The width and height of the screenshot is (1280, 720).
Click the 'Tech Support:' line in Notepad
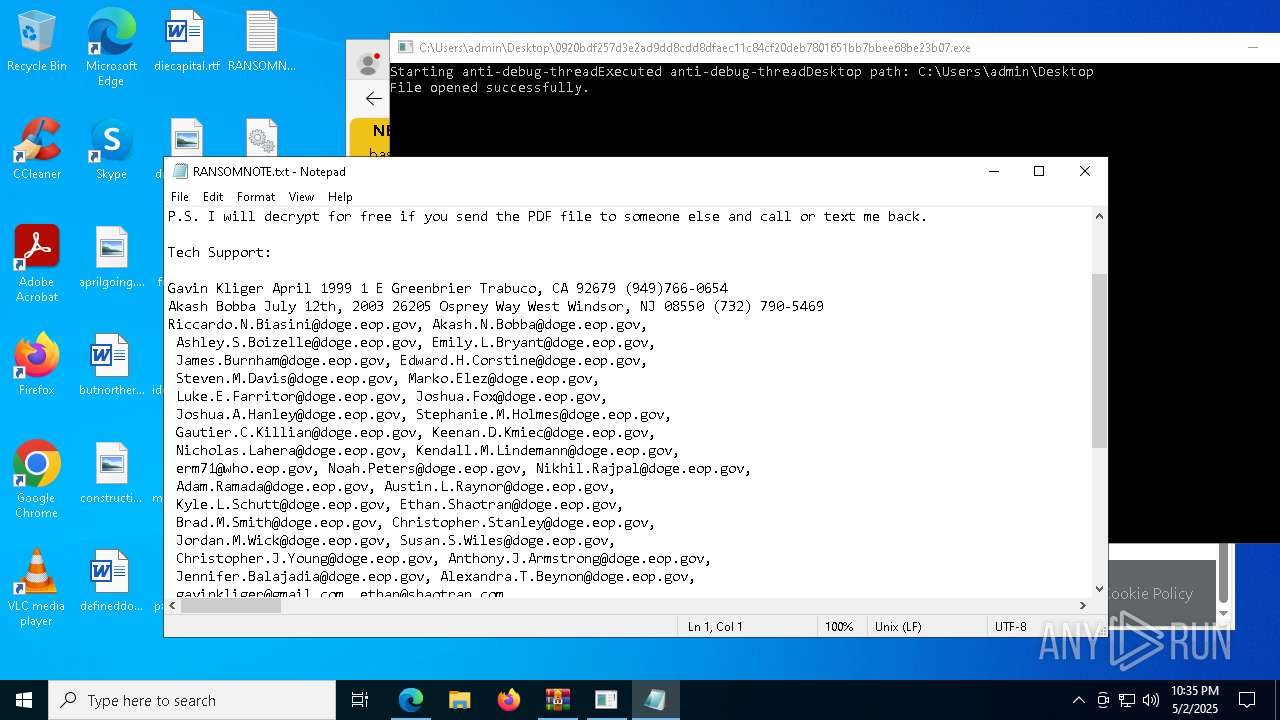tap(219, 252)
